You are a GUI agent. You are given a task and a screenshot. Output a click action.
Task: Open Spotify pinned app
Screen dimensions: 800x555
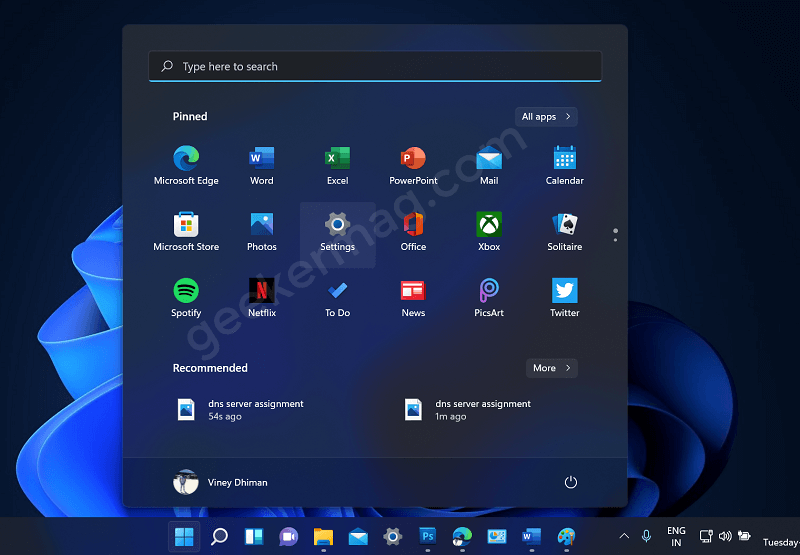pyautogui.click(x=186, y=298)
